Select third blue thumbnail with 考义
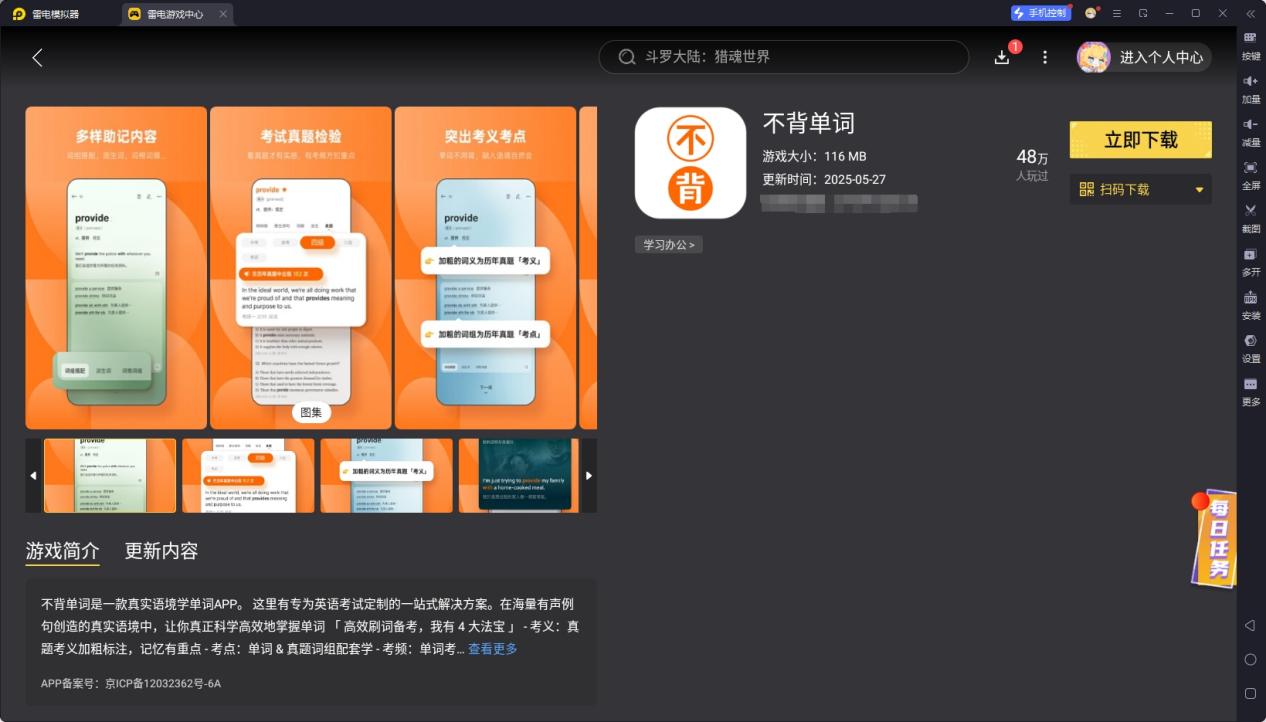1266x722 pixels. point(386,475)
